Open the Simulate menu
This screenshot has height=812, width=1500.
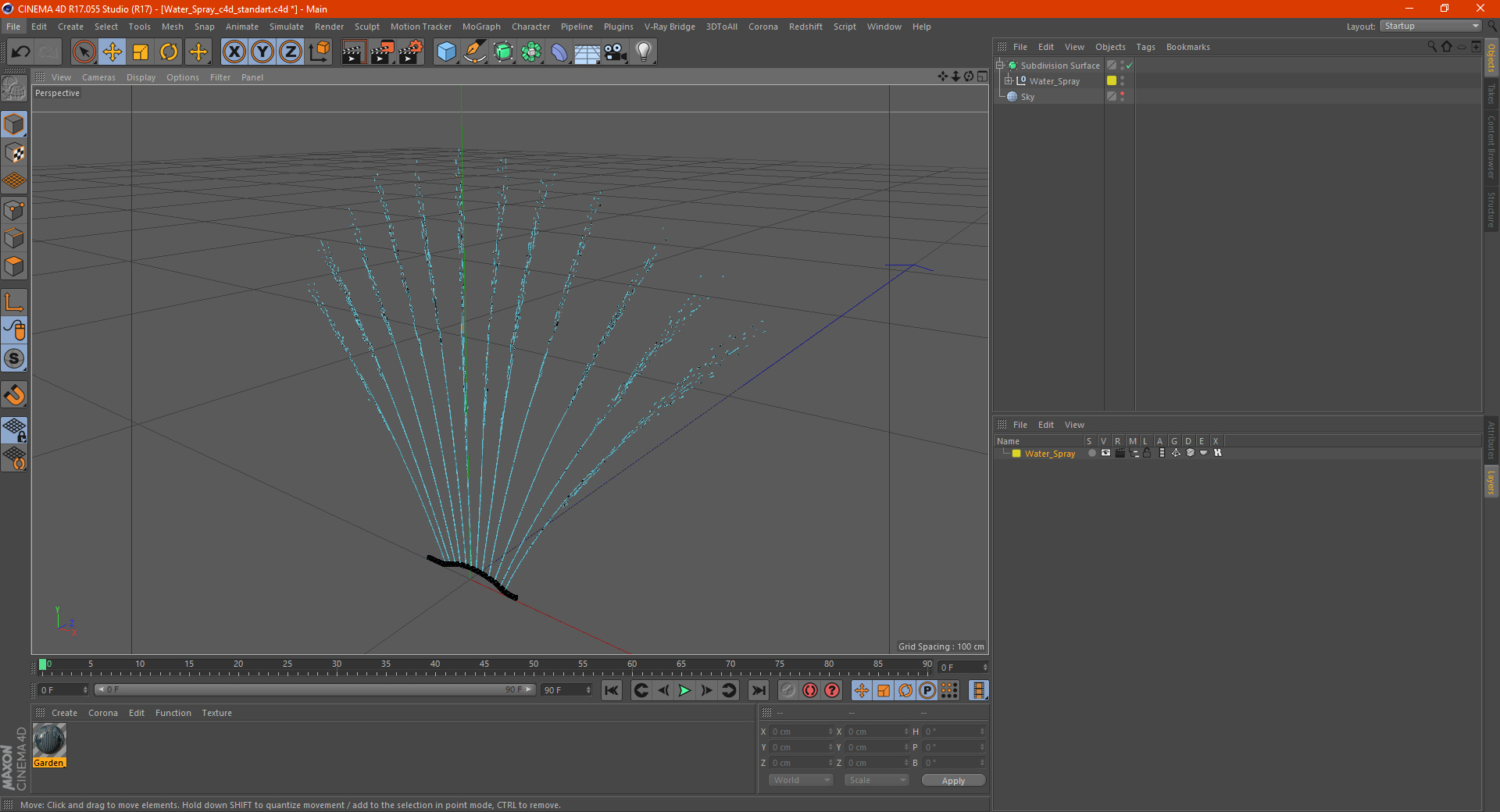[x=287, y=27]
